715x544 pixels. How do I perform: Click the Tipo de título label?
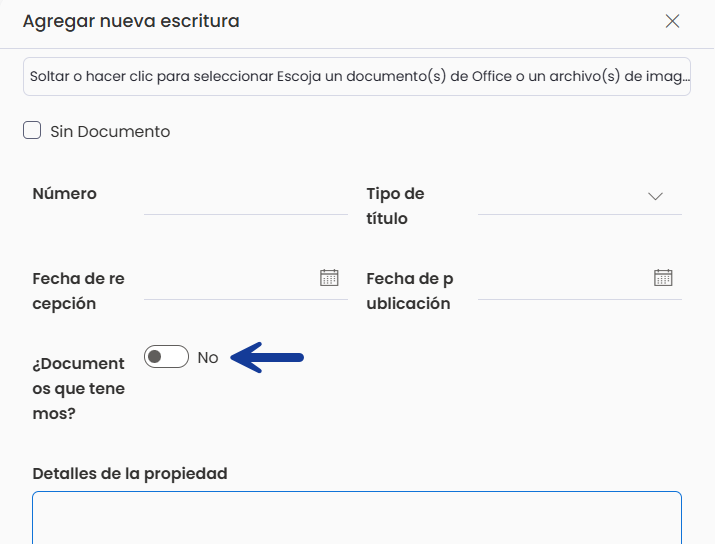(395, 206)
